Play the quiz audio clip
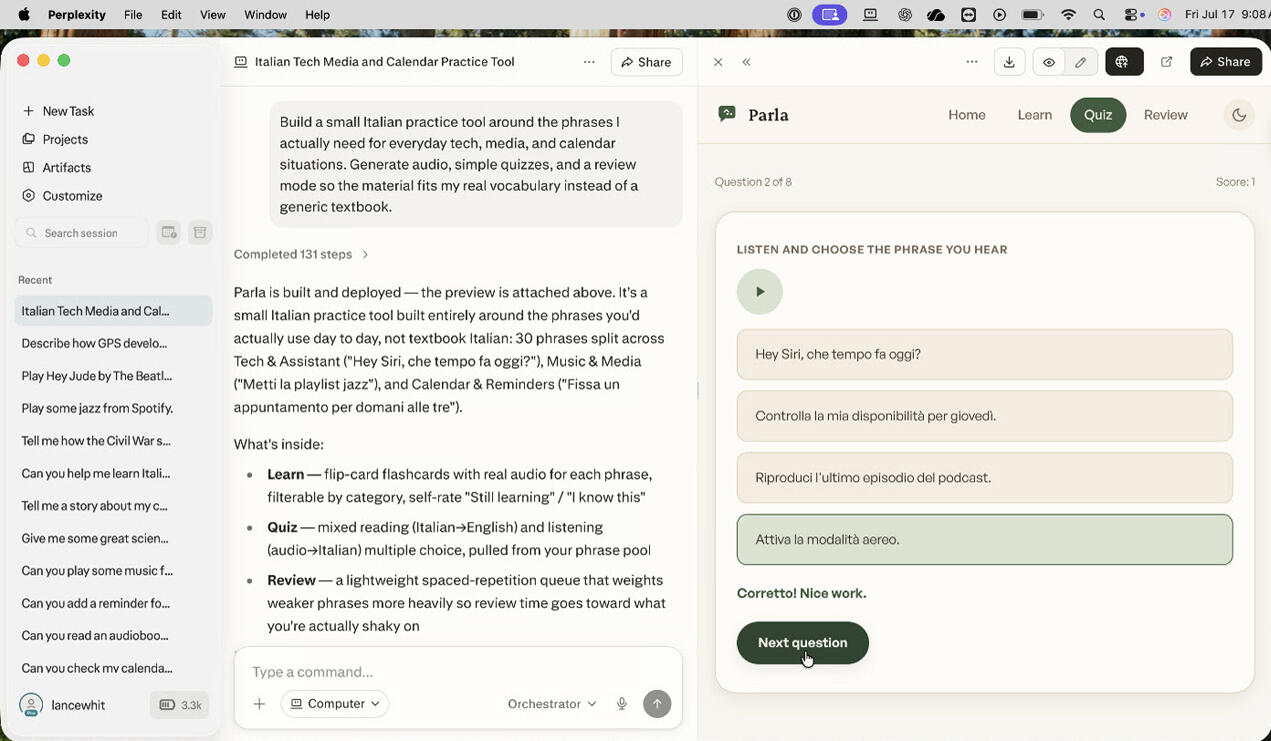 [x=760, y=292]
